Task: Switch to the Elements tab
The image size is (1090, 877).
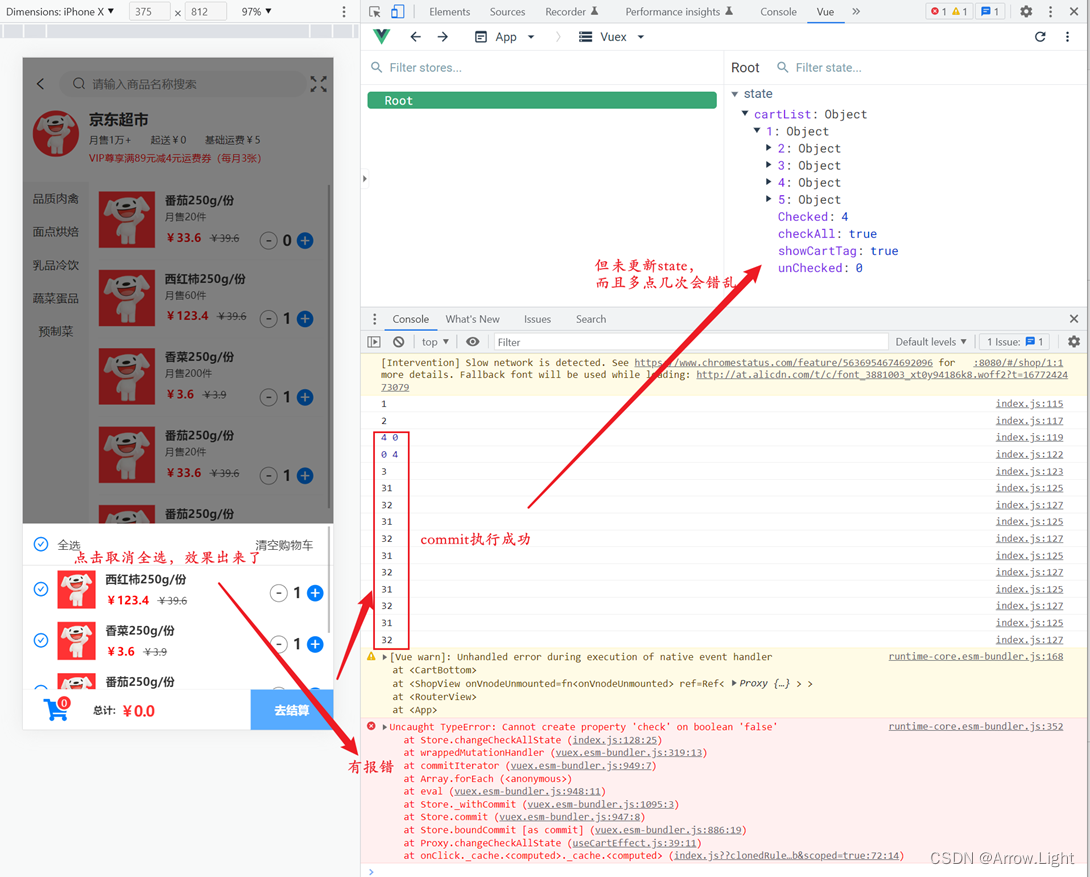Action: (x=450, y=11)
